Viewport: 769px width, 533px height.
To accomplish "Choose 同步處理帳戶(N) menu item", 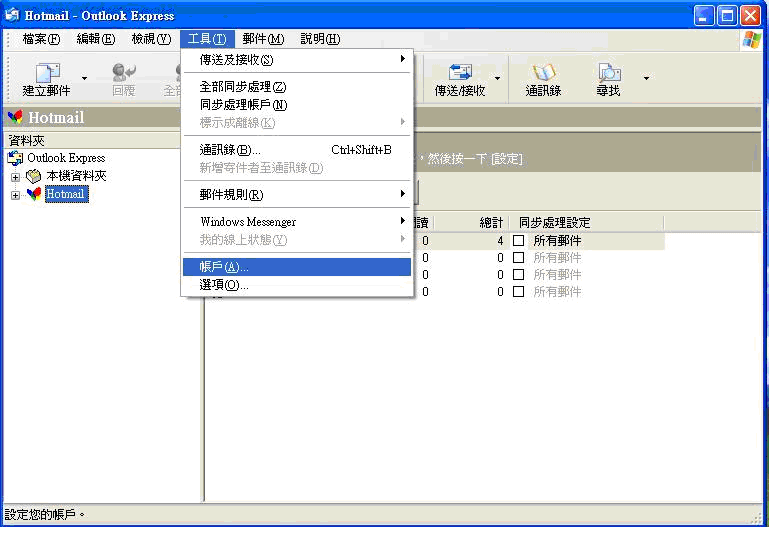I will tap(297, 105).
